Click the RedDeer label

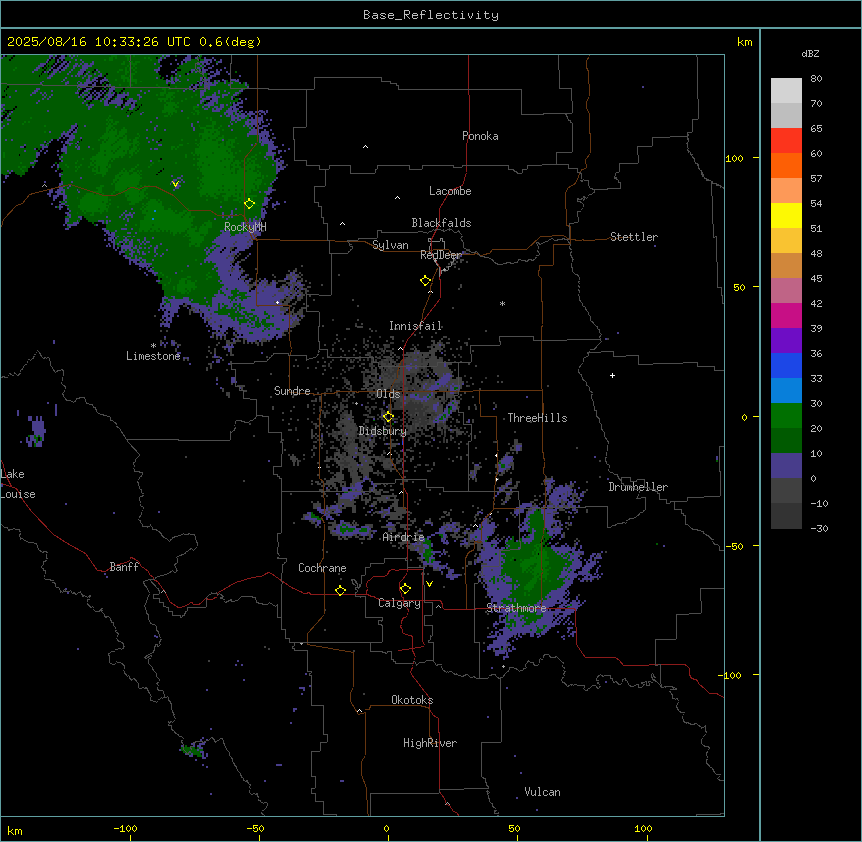point(441,255)
